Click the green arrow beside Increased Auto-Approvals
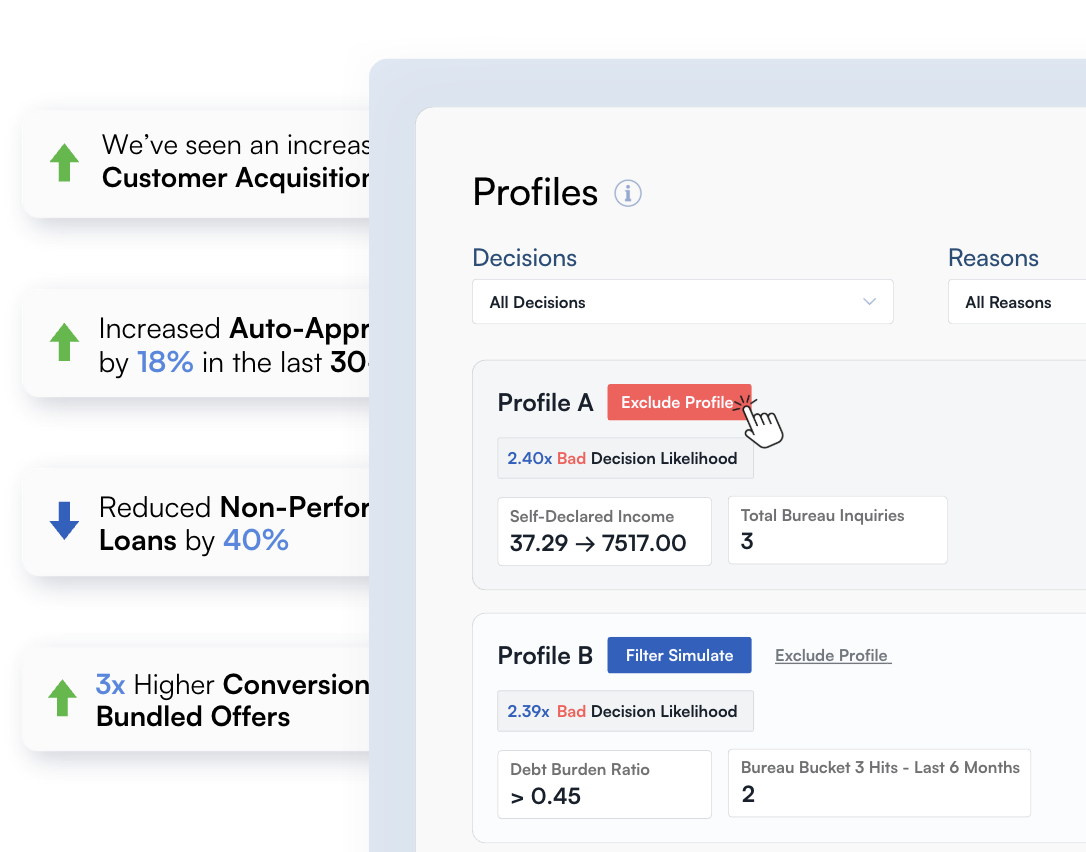1086x852 pixels. (64, 342)
